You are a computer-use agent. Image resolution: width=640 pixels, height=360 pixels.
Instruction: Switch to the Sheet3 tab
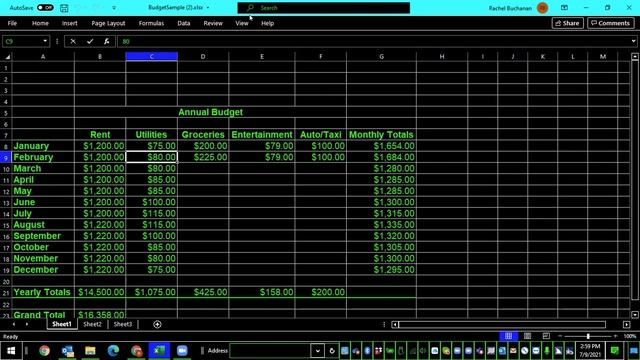point(122,324)
